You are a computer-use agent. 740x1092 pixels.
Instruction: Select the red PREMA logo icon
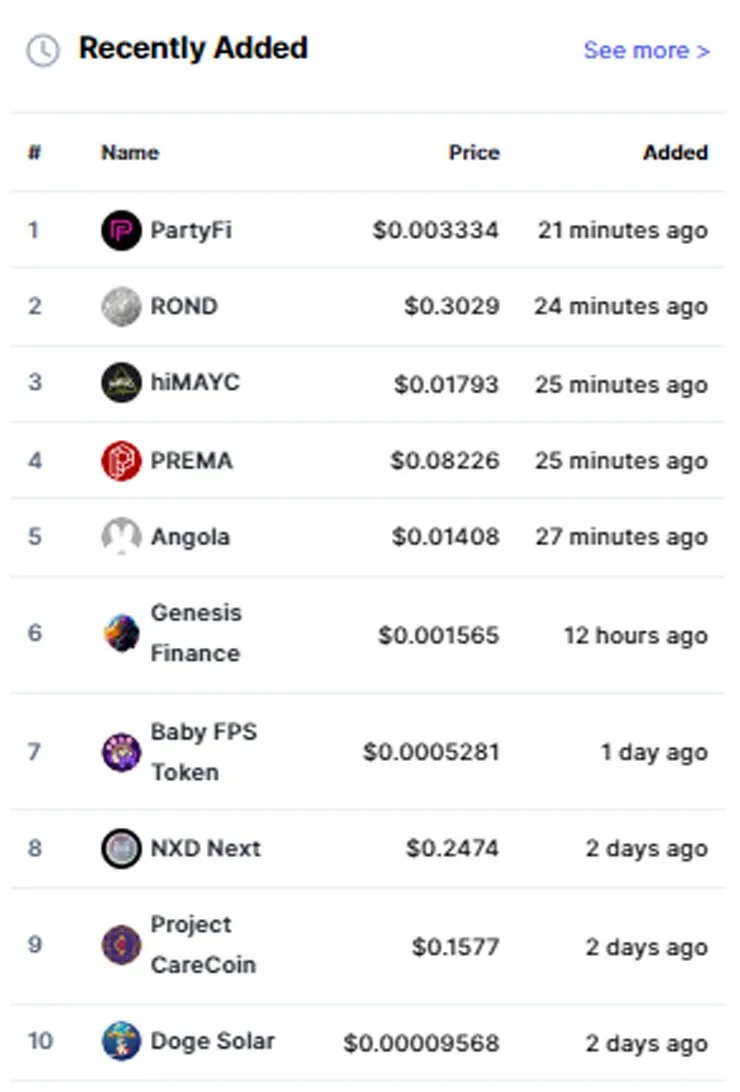pyautogui.click(x=121, y=460)
